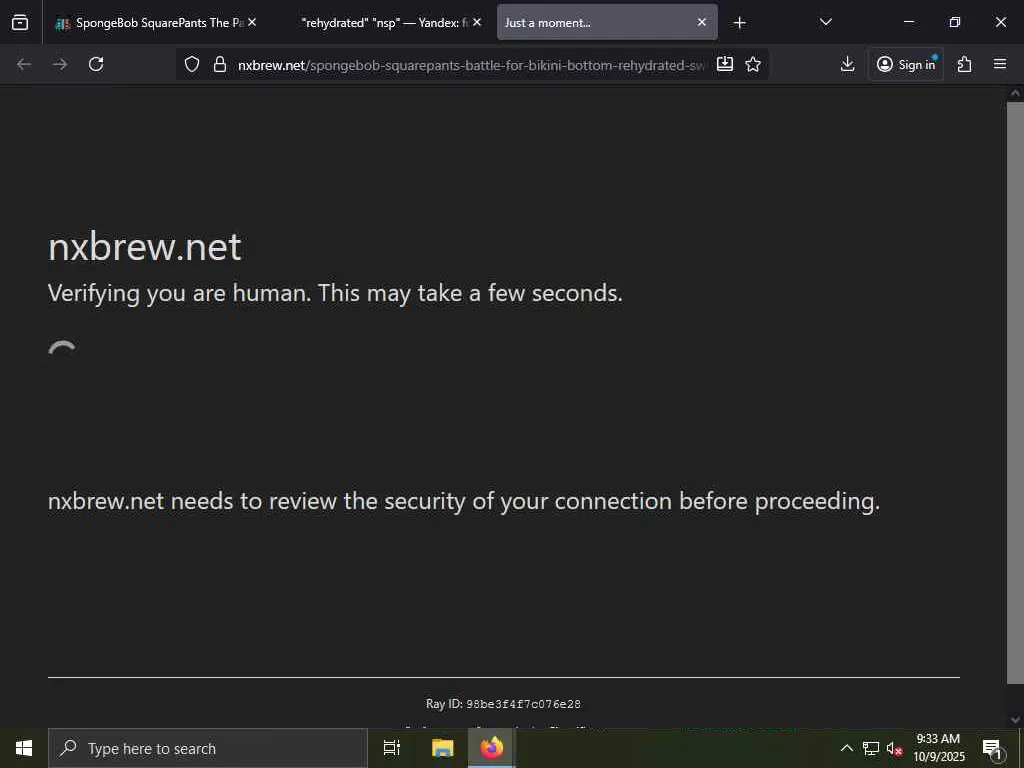Open the Extensions puzzle icon

pos(965,64)
